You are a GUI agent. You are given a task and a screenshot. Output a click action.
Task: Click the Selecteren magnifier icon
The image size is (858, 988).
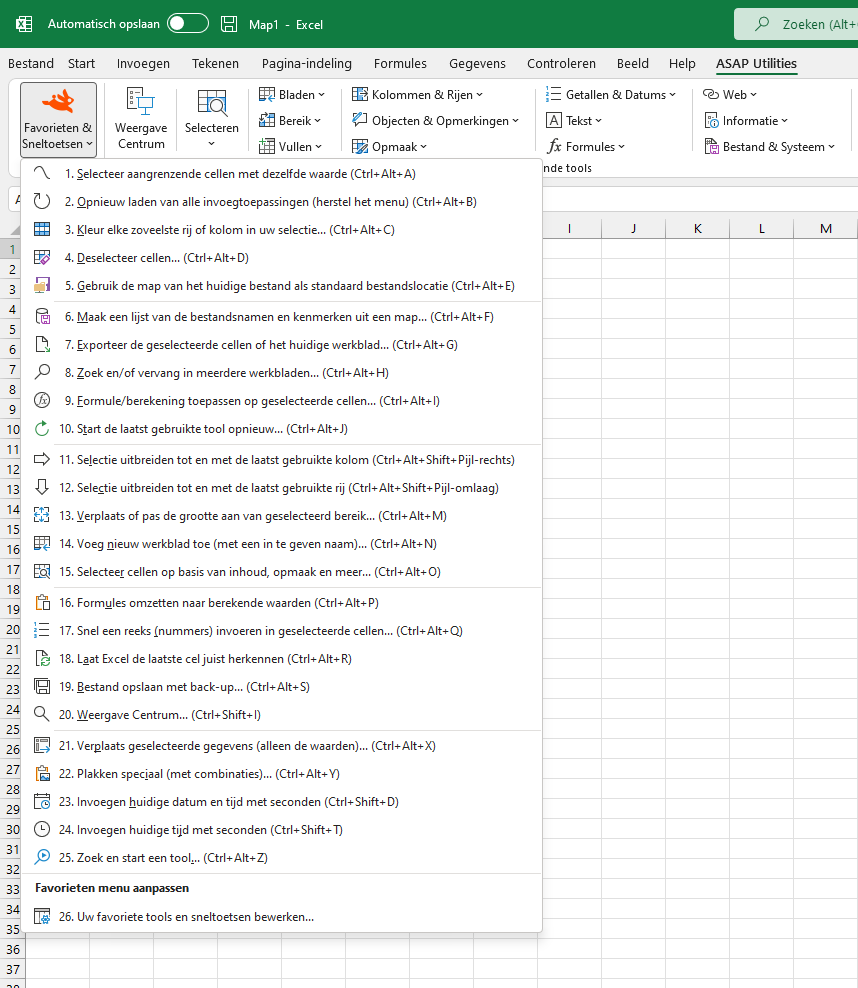(211, 102)
